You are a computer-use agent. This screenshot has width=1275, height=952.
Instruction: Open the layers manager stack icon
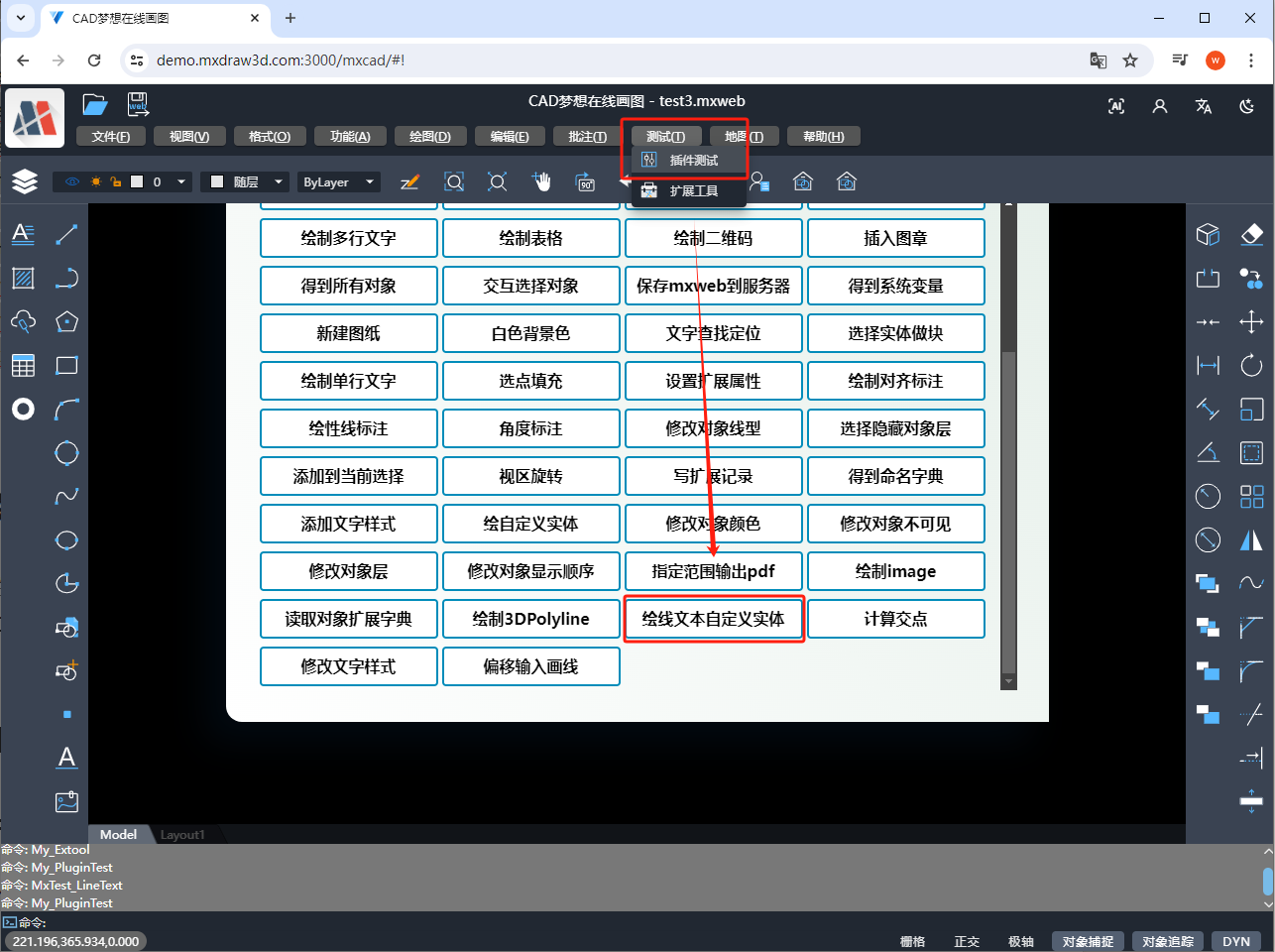(x=25, y=181)
